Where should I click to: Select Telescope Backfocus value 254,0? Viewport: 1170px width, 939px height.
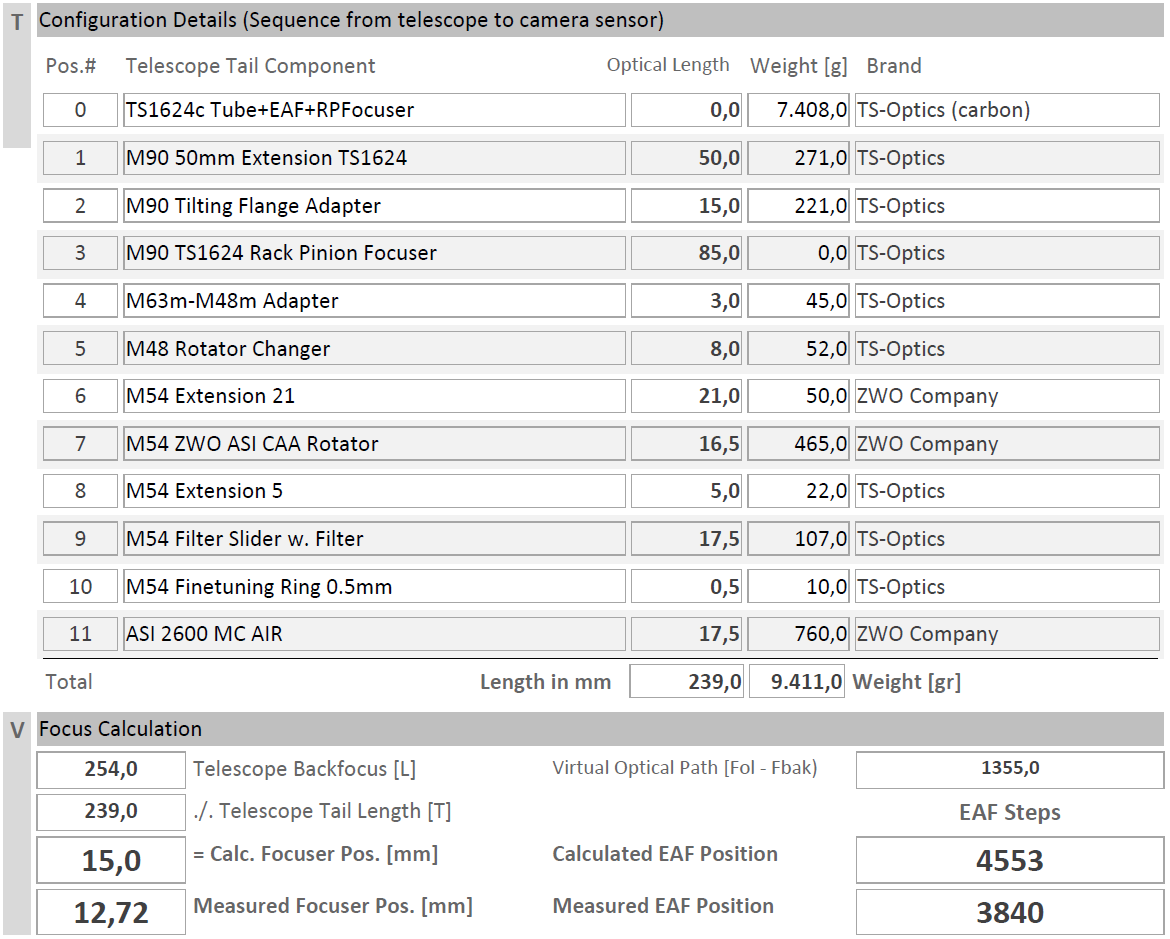tap(111, 770)
